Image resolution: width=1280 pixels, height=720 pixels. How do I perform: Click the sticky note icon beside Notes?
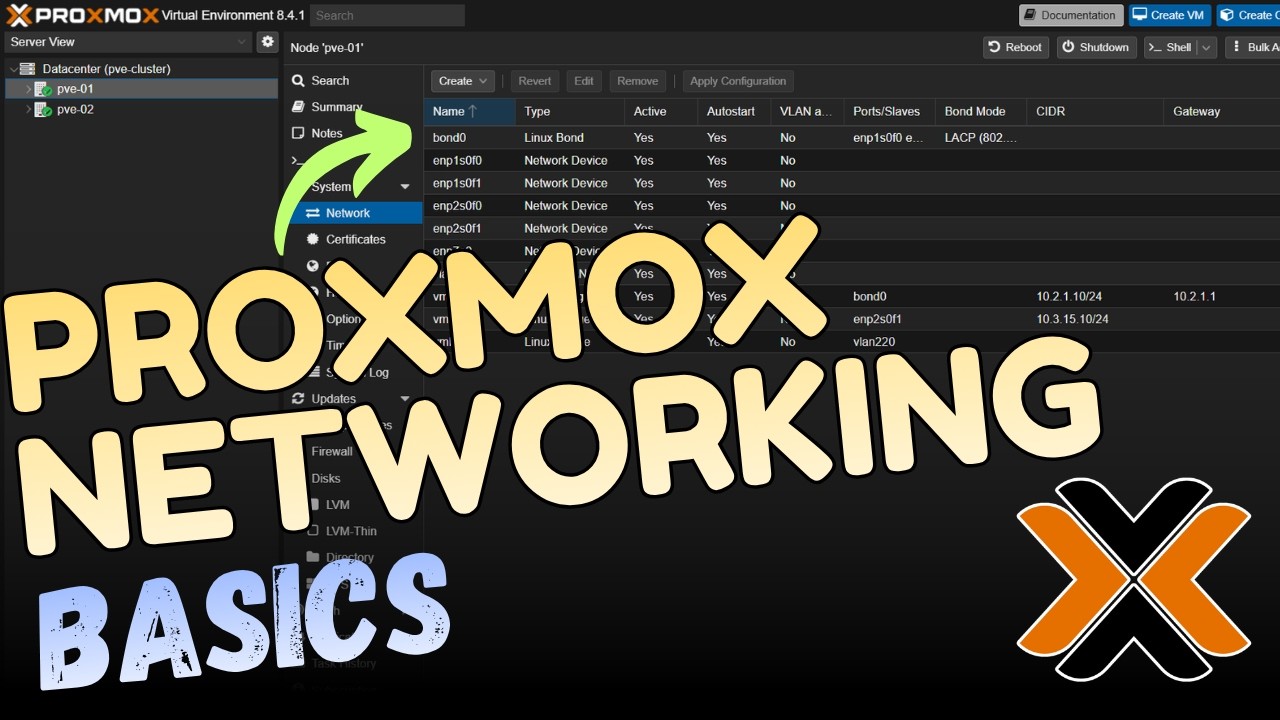point(298,133)
